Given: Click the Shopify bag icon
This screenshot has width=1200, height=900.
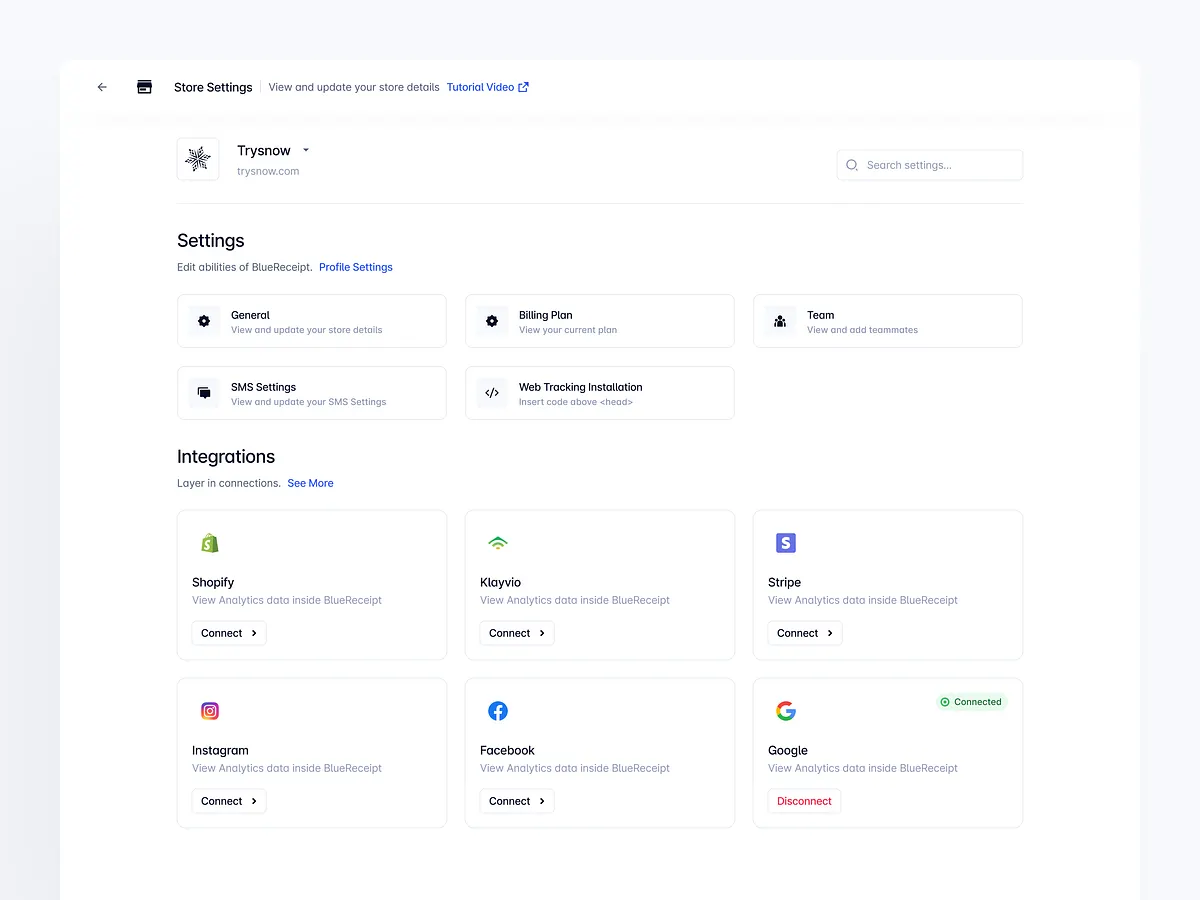Looking at the screenshot, I should 209,543.
